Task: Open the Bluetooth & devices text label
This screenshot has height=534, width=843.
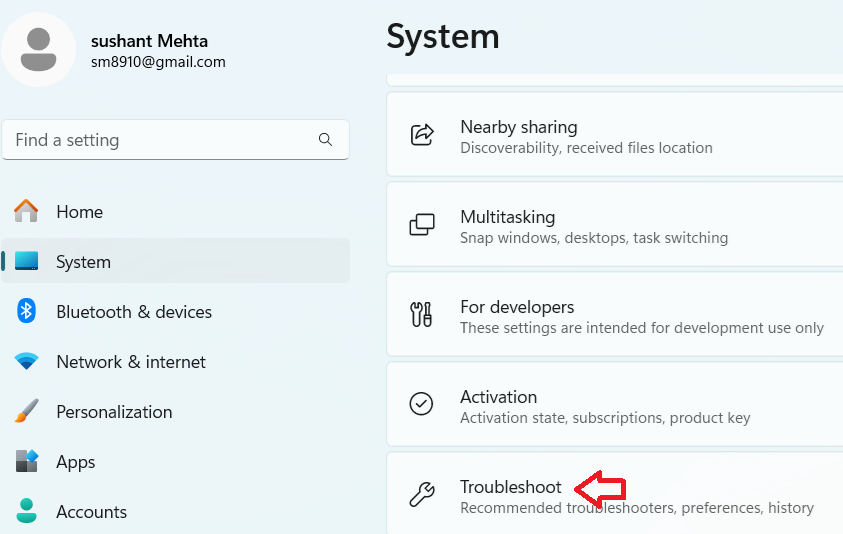Action: (x=134, y=312)
